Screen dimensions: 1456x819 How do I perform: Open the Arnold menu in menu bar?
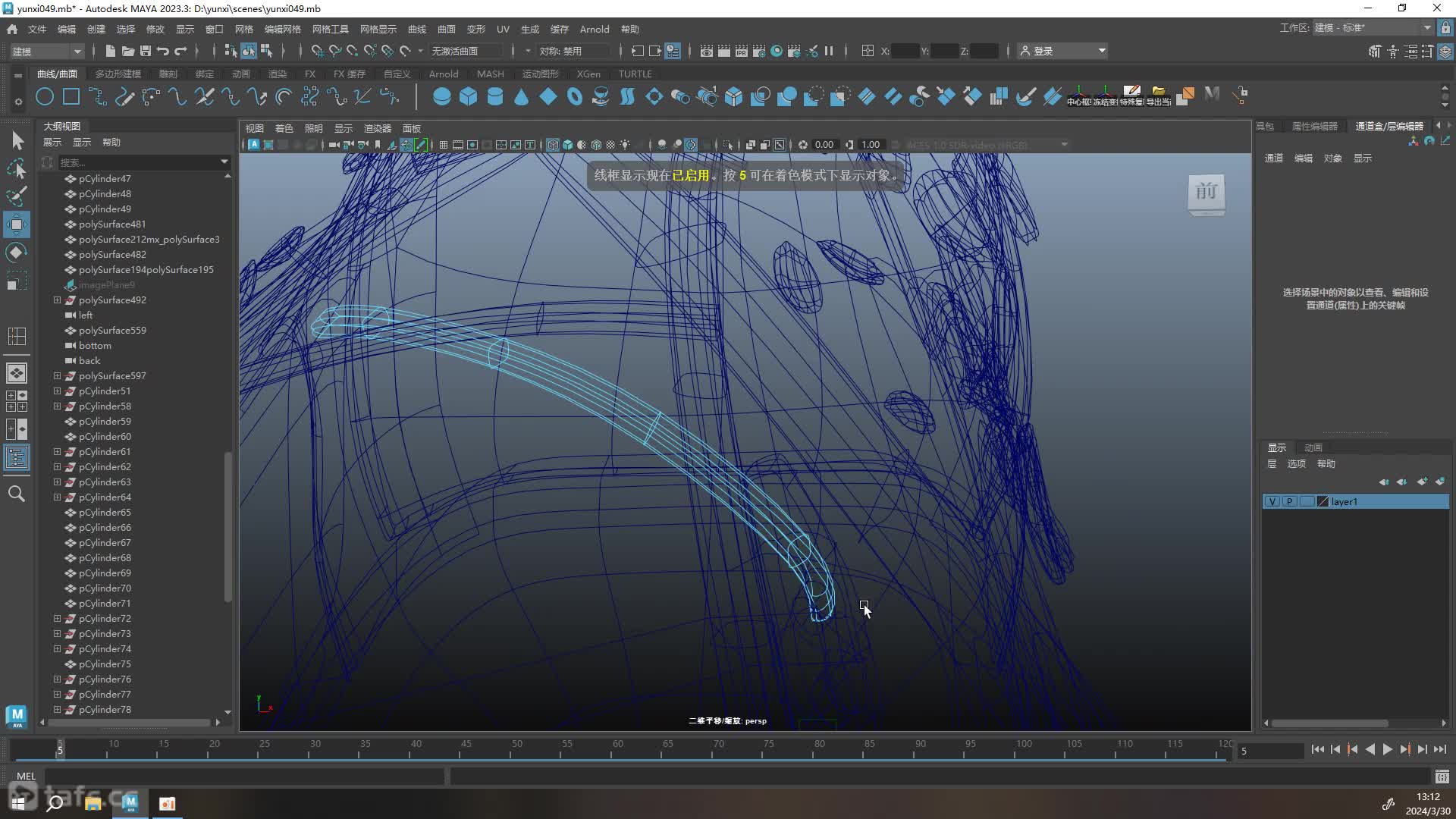click(595, 29)
